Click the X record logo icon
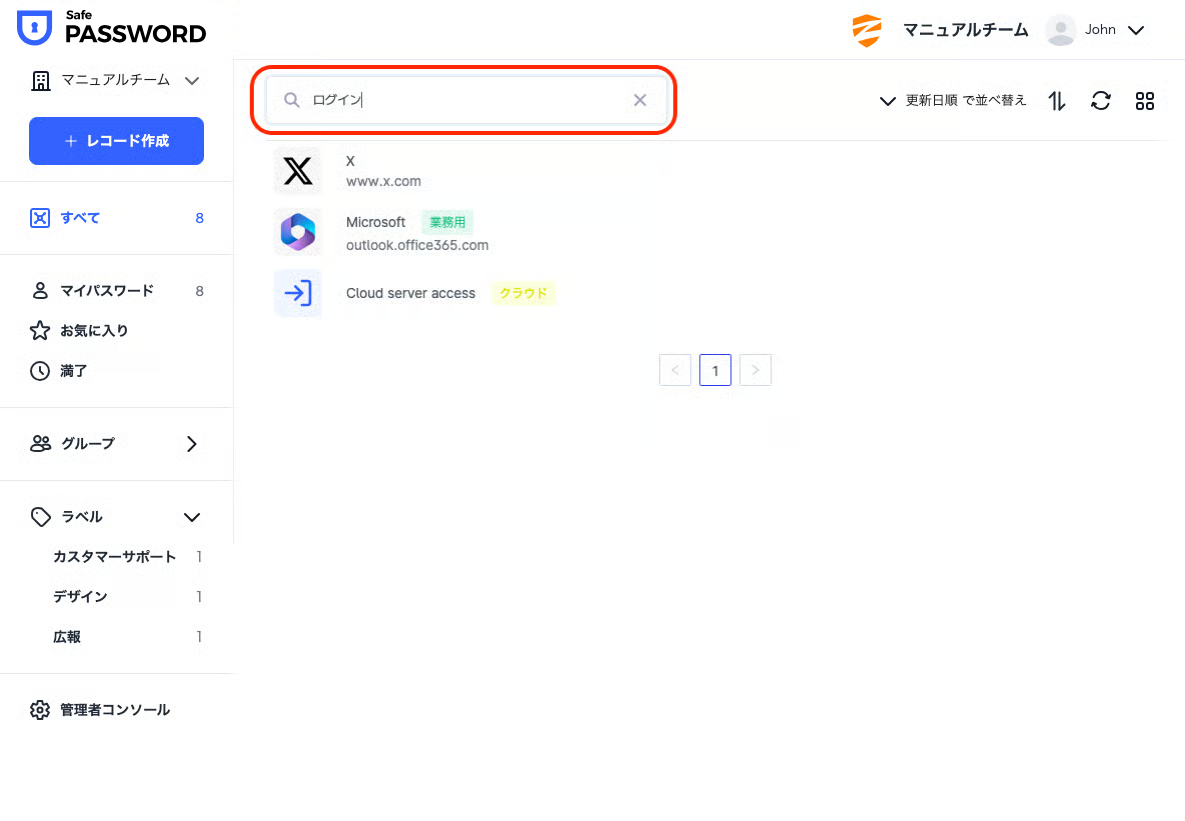The width and height of the screenshot is (1185, 821). tap(298, 171)
